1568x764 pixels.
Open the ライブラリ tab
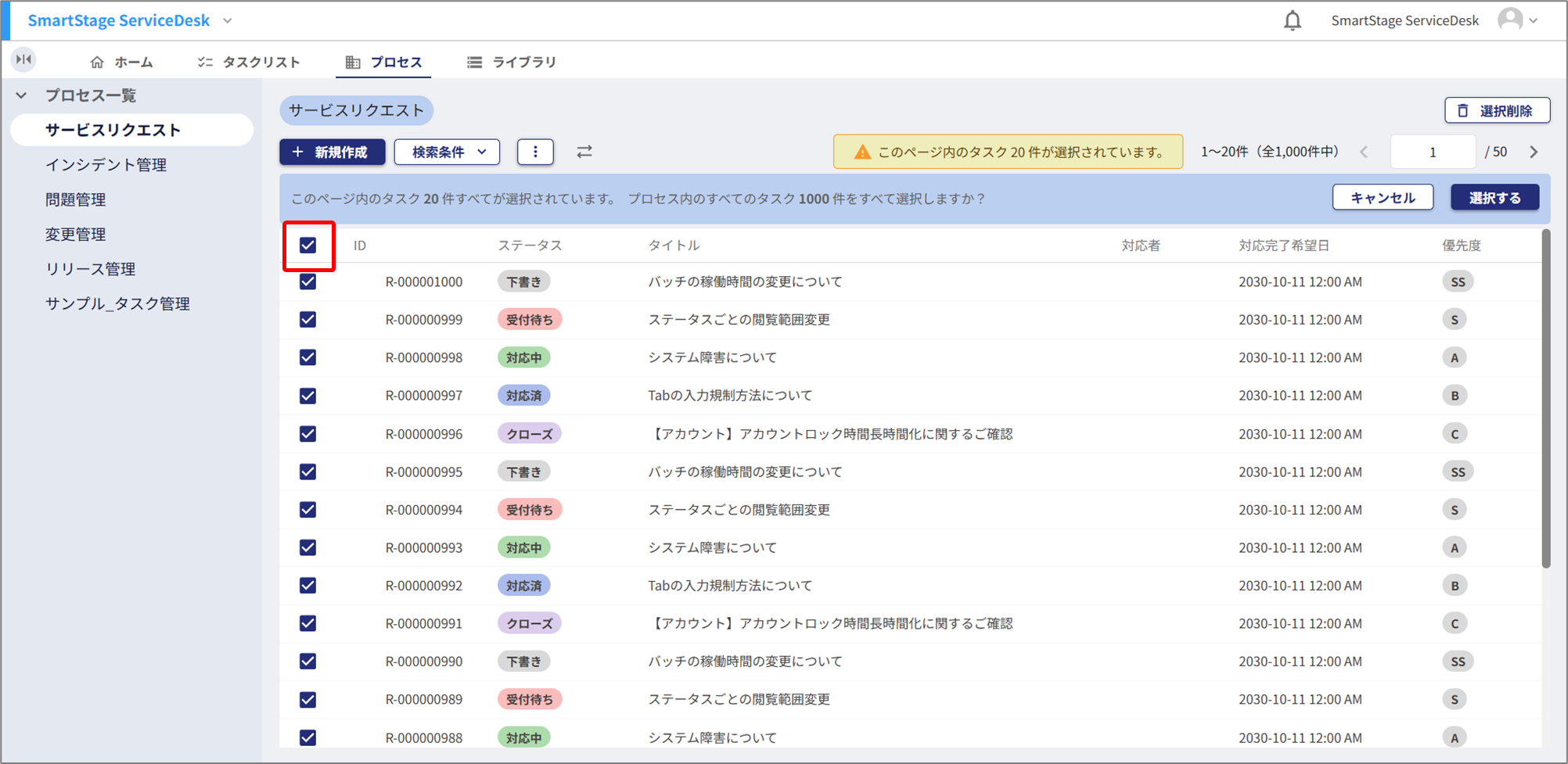[512, 62]
